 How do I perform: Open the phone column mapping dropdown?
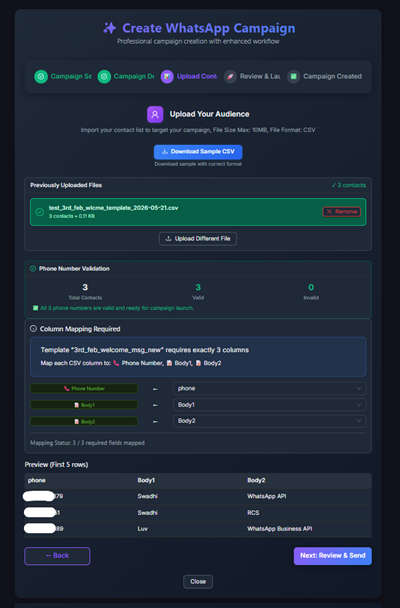point(269,388)
